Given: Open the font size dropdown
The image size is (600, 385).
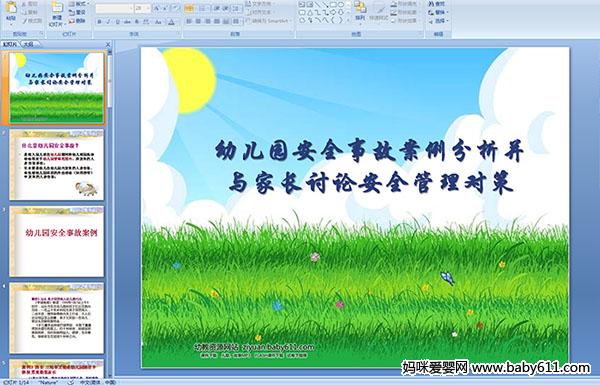Looking at the screenshot, I should tap(142, 8).
